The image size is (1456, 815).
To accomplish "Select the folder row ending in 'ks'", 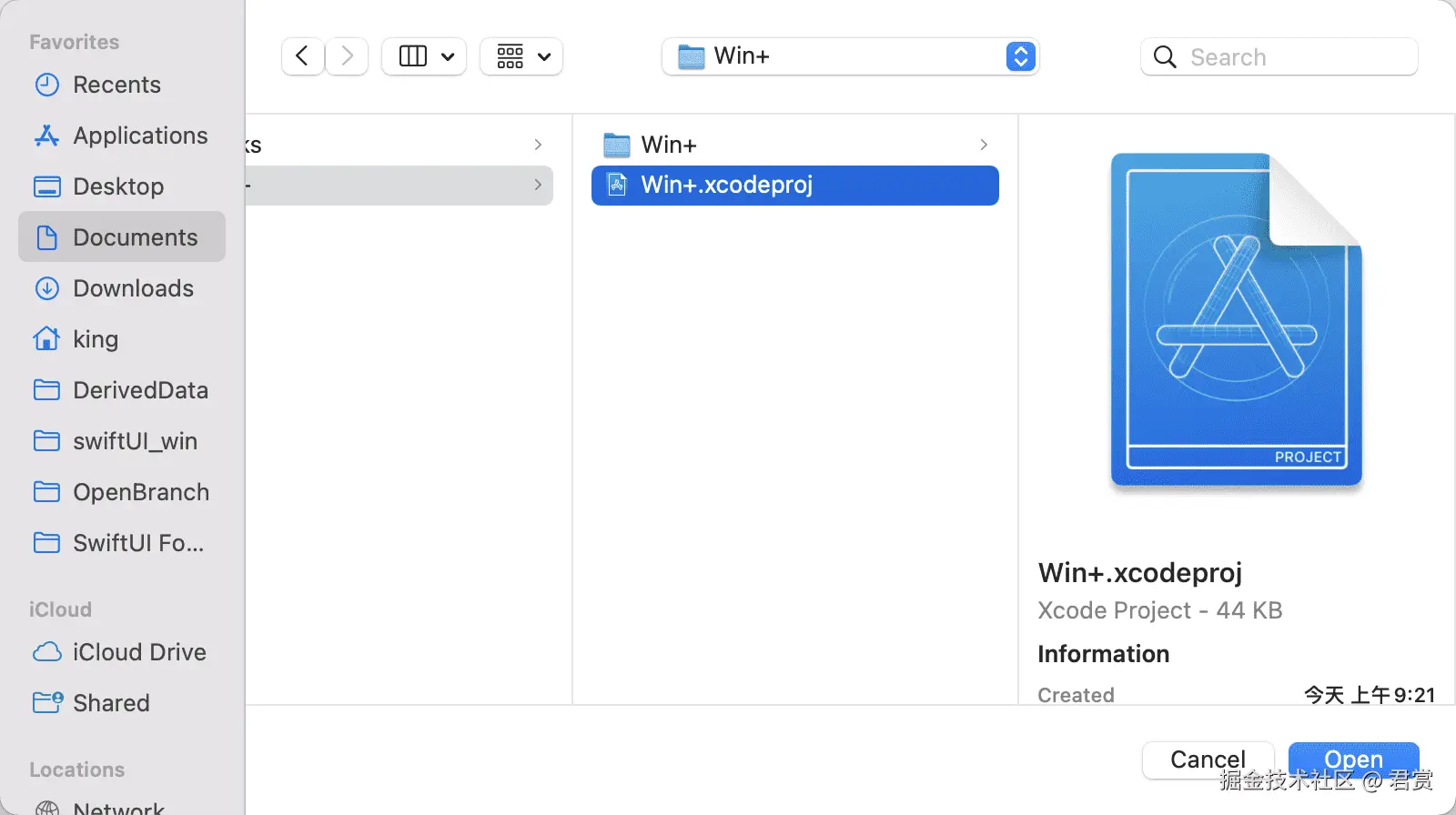I will (x=399, y=145).
